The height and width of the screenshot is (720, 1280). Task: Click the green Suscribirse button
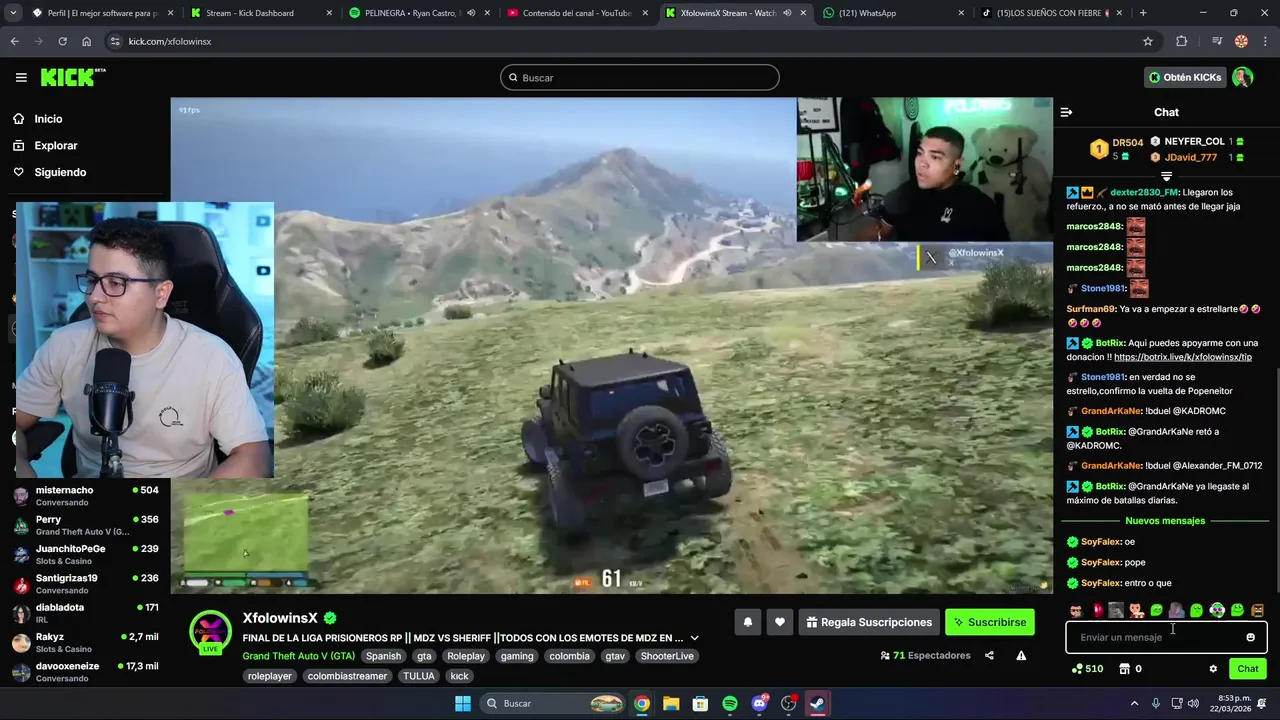click(x=990, y=622)
